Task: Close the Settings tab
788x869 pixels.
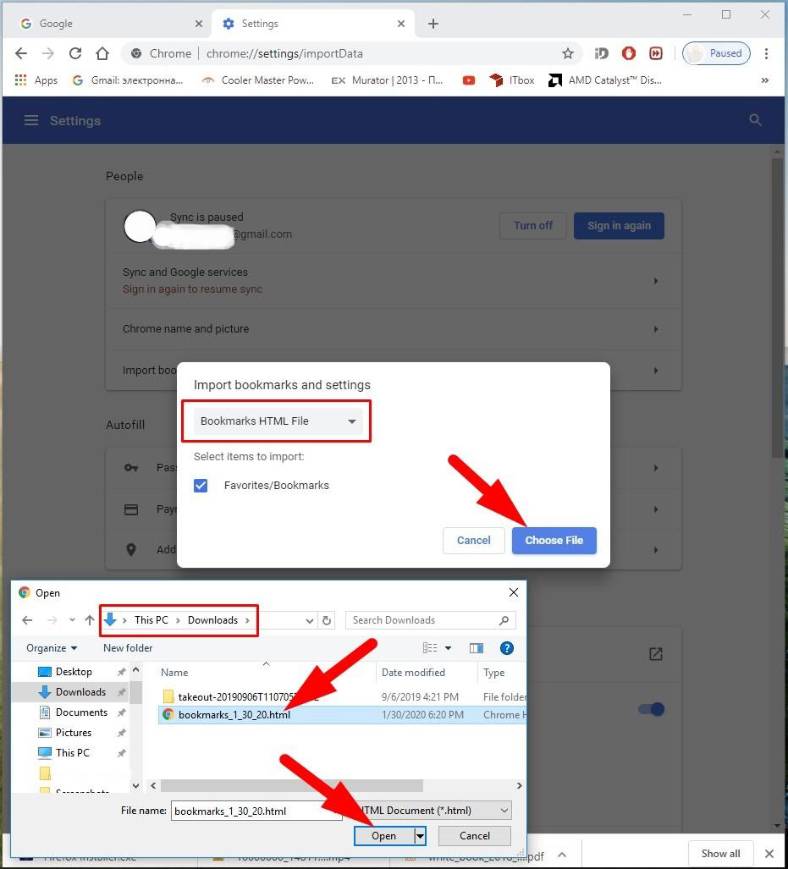Action: pos(401,23)
